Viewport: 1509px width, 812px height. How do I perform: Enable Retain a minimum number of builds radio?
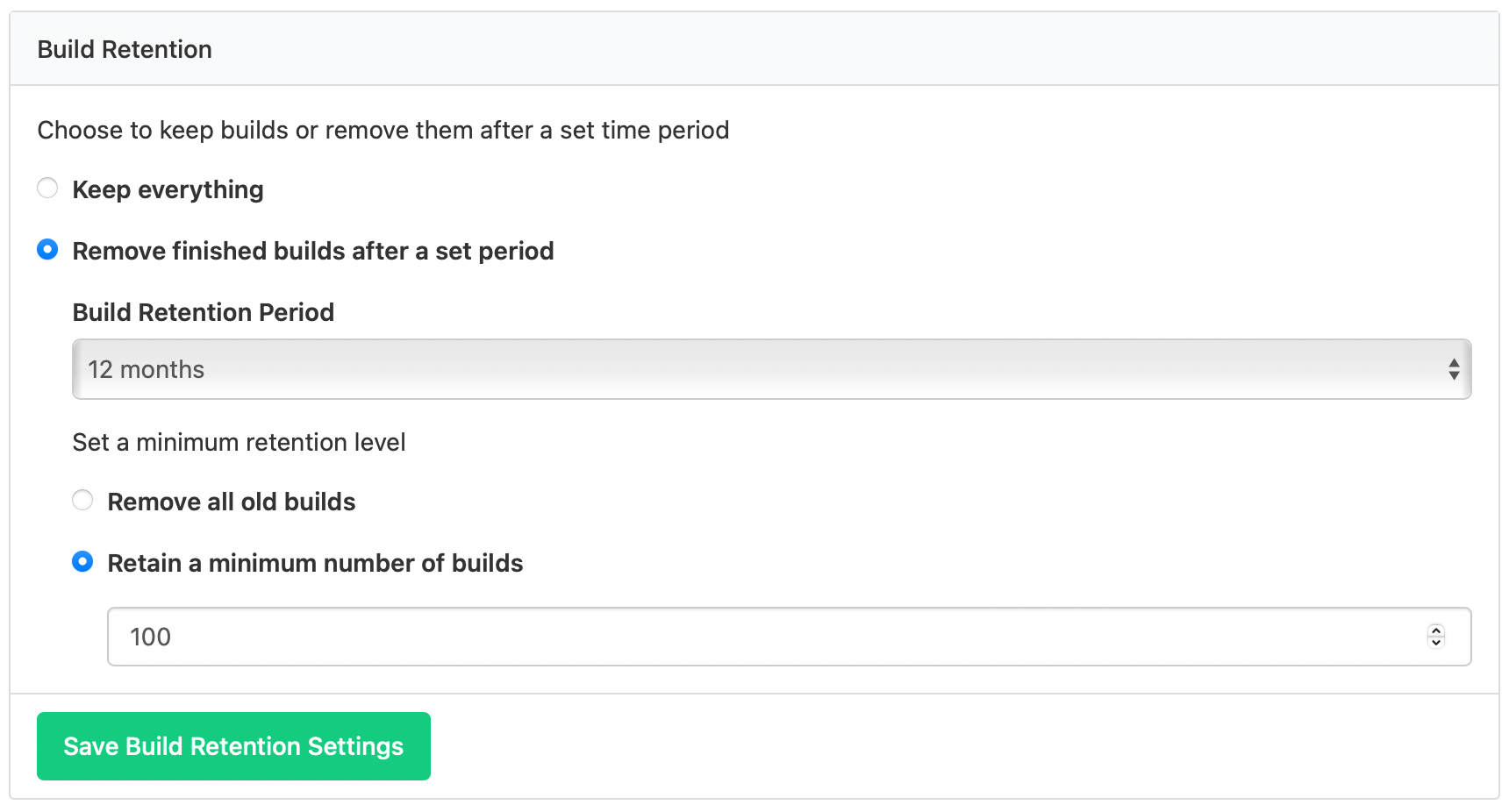(x=82, y=562)
